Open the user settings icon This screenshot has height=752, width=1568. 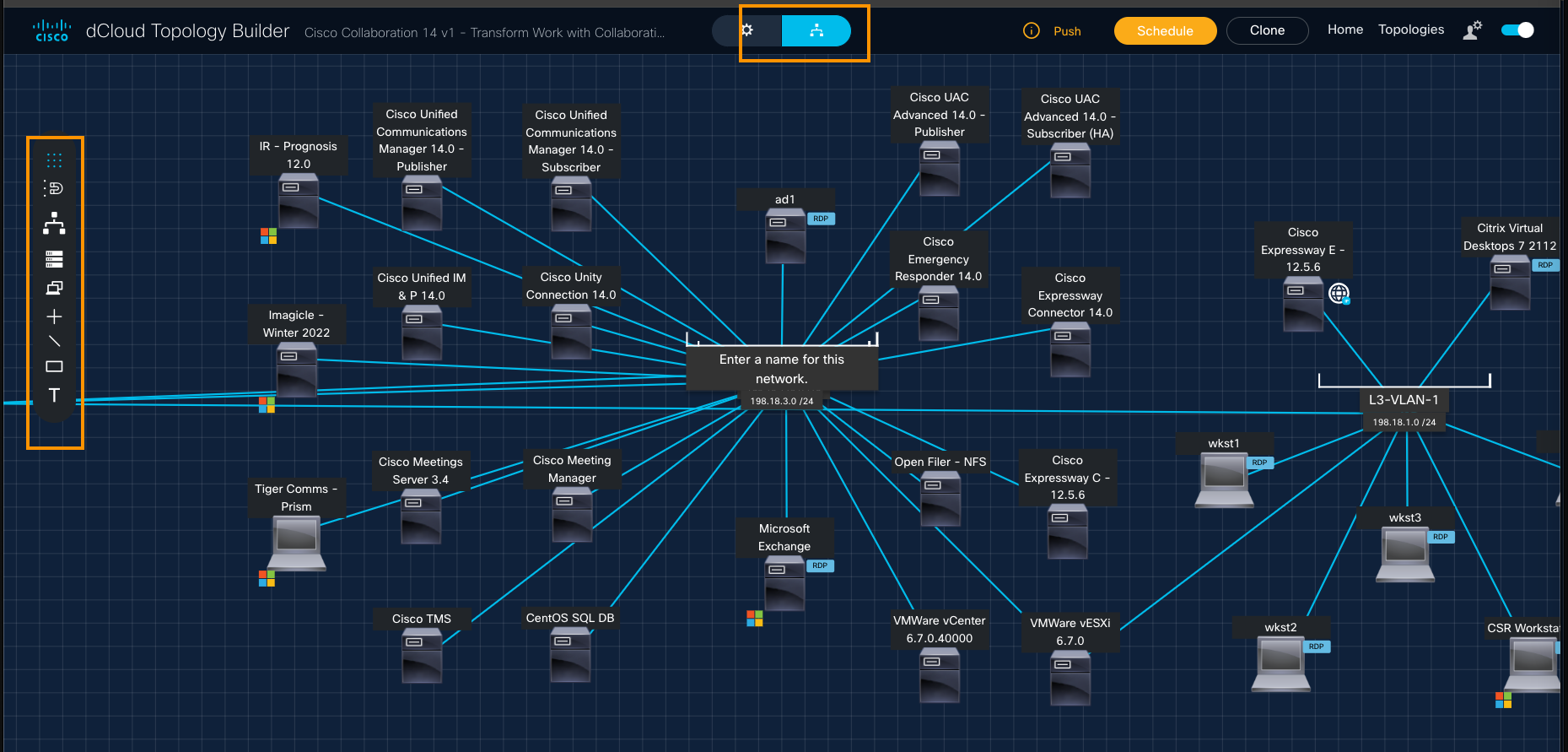point(1473,30)
